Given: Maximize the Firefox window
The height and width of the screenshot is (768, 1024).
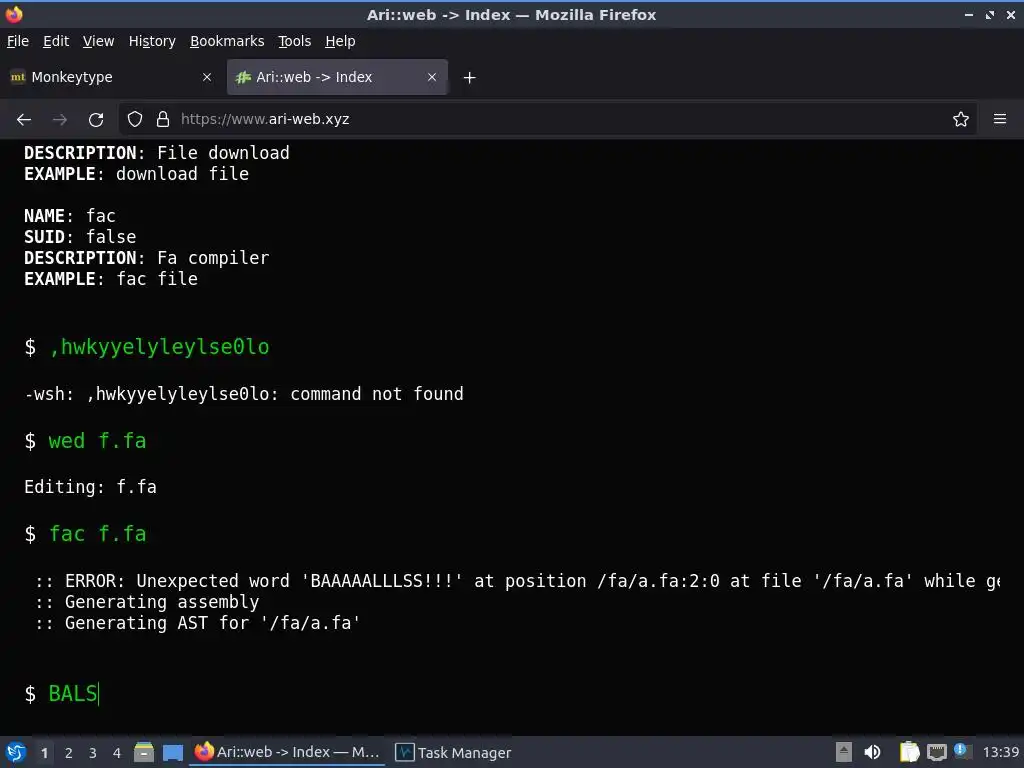Looking at the screenshot, I should coord(990,14).
